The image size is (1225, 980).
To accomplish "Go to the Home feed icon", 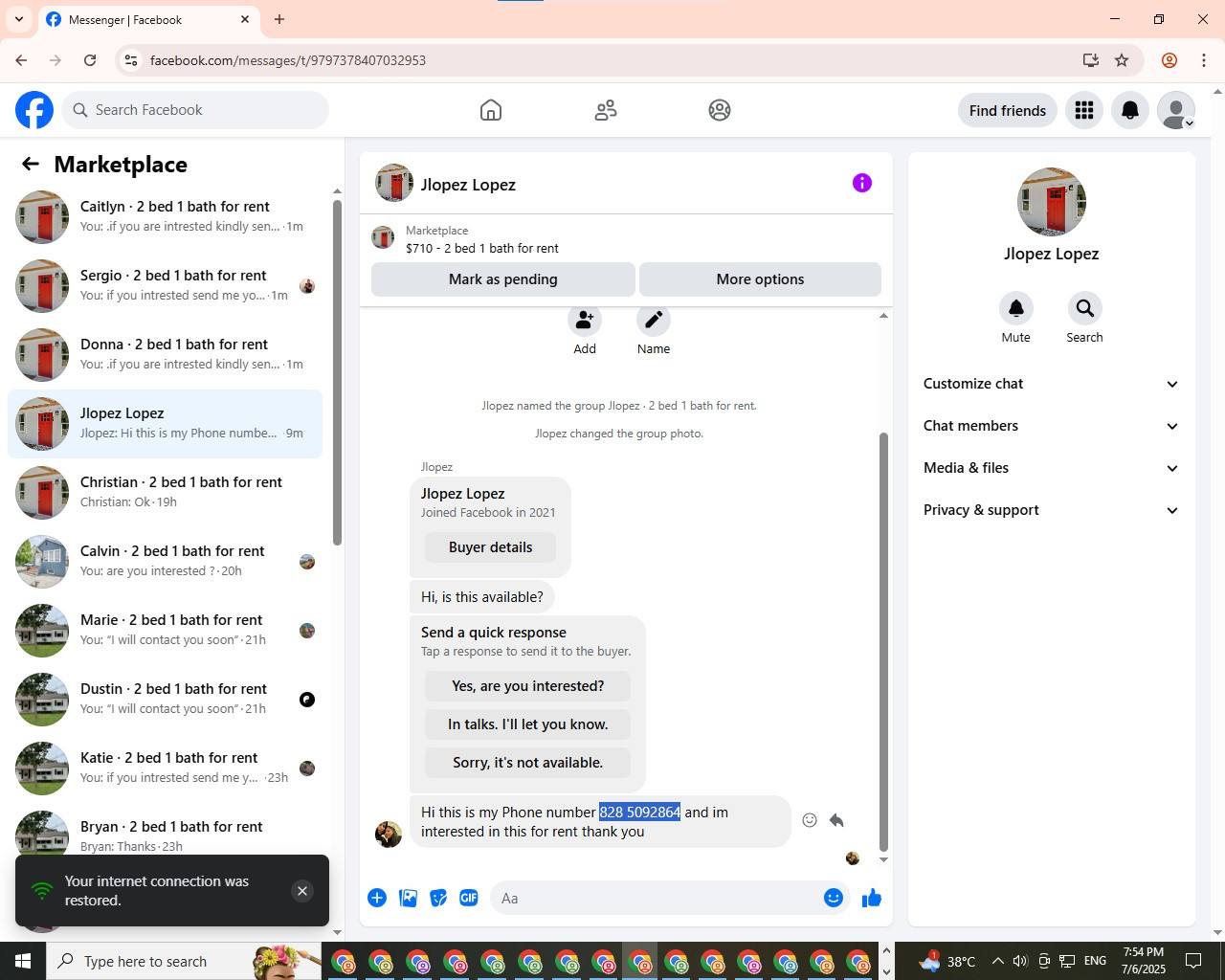I will click(491, 110).
